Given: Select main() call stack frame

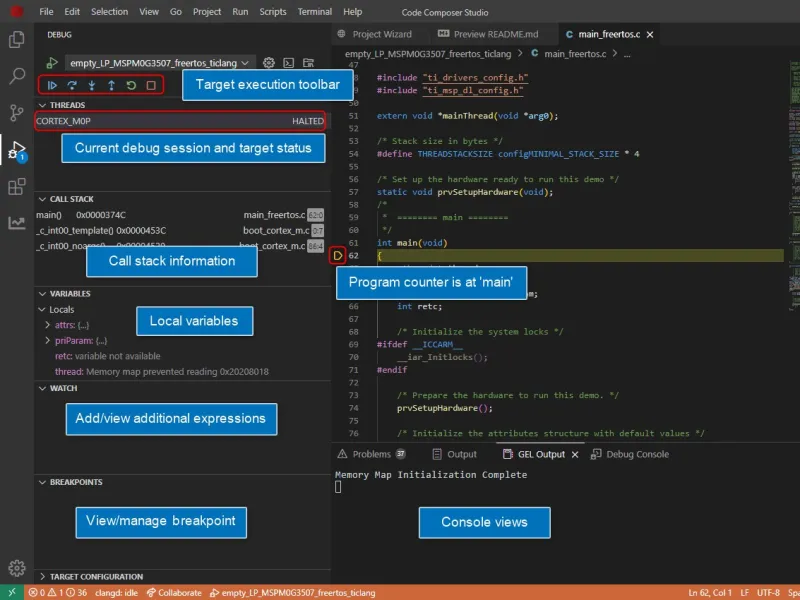Looking at the screenshot, I should pos(180,215).
